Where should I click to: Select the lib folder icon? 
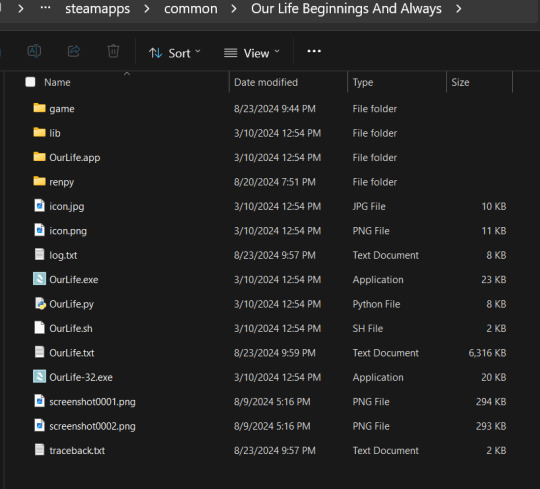click(x=40, y=133)
